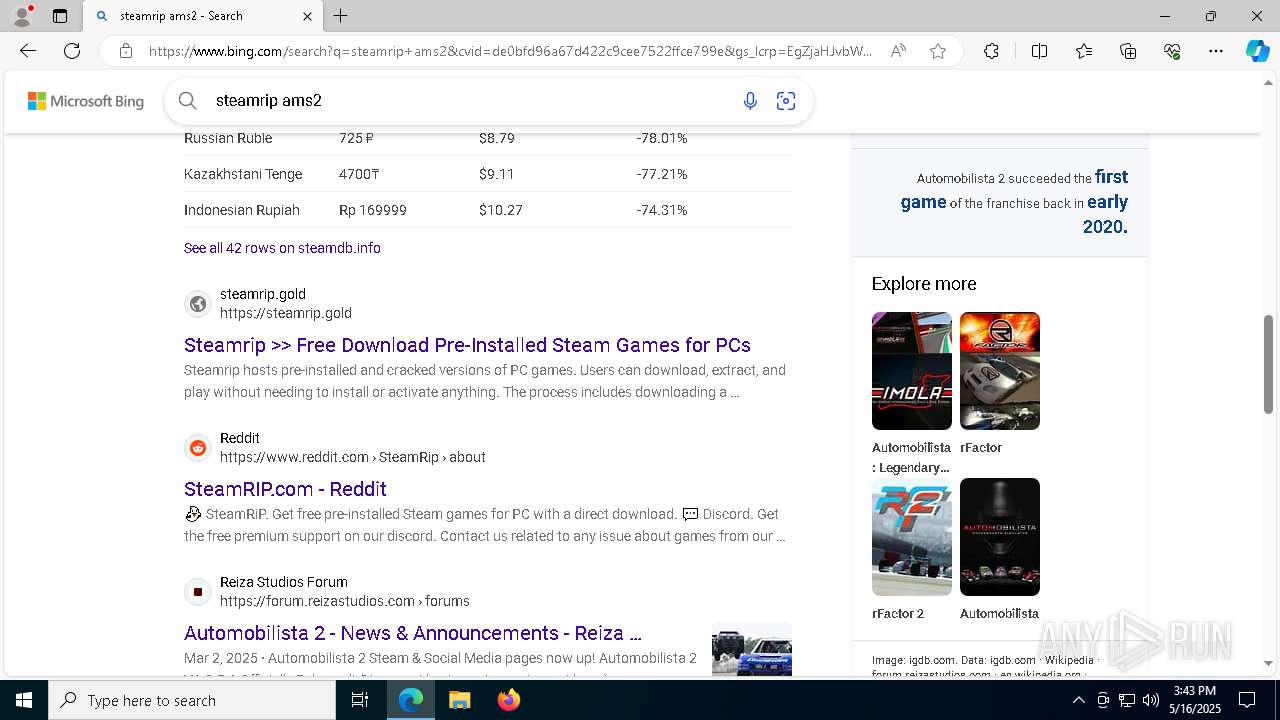The image size is (1280, 720).
Task: Open Steamrip Free Download Pre-Installed result
Action: 467,345
